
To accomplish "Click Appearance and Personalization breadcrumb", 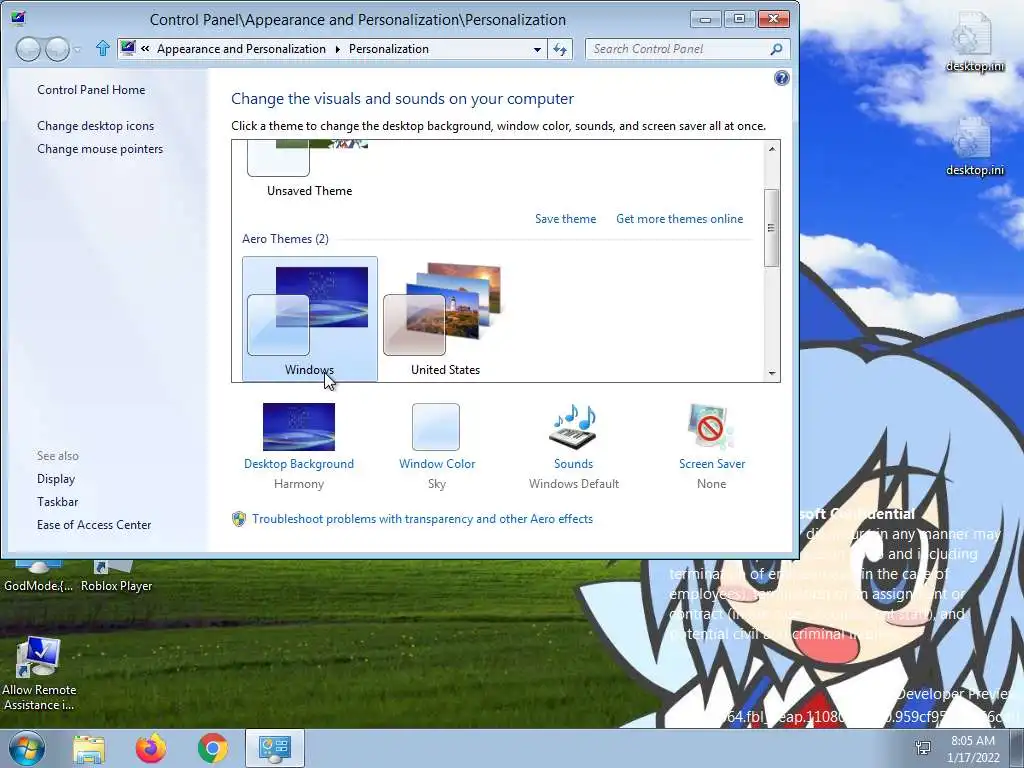I will click(241, 49).
